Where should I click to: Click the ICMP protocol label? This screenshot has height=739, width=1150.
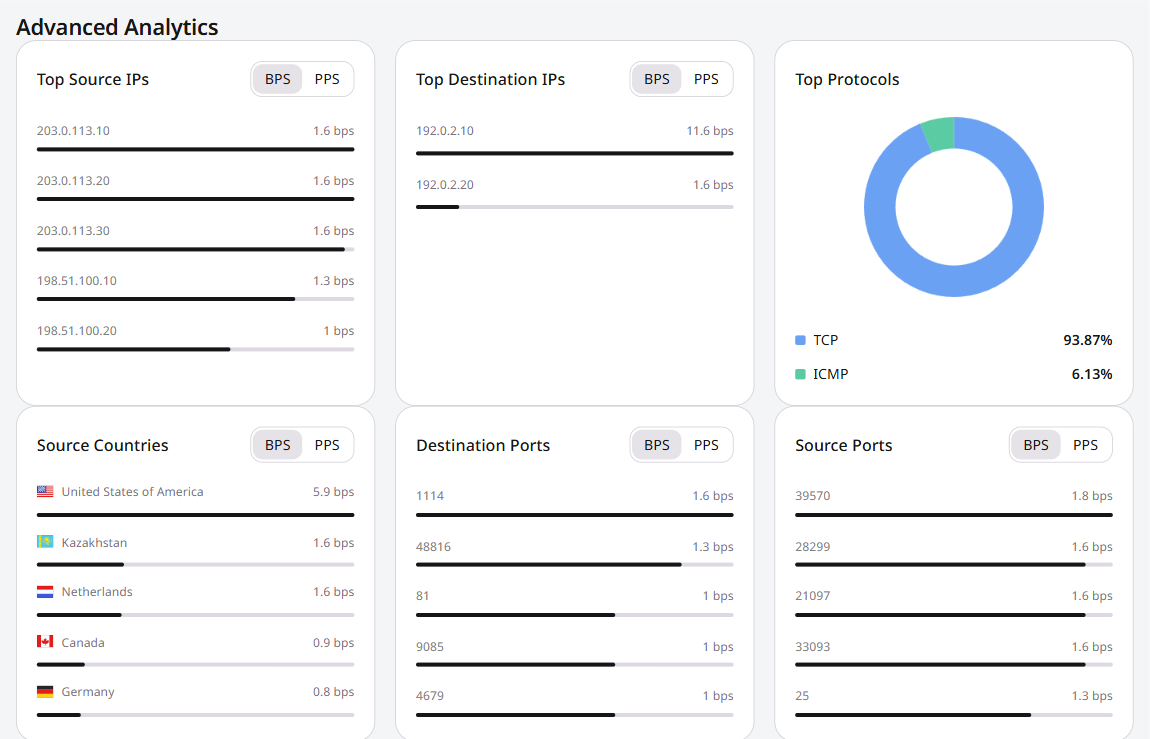click(x=830, y=374)
